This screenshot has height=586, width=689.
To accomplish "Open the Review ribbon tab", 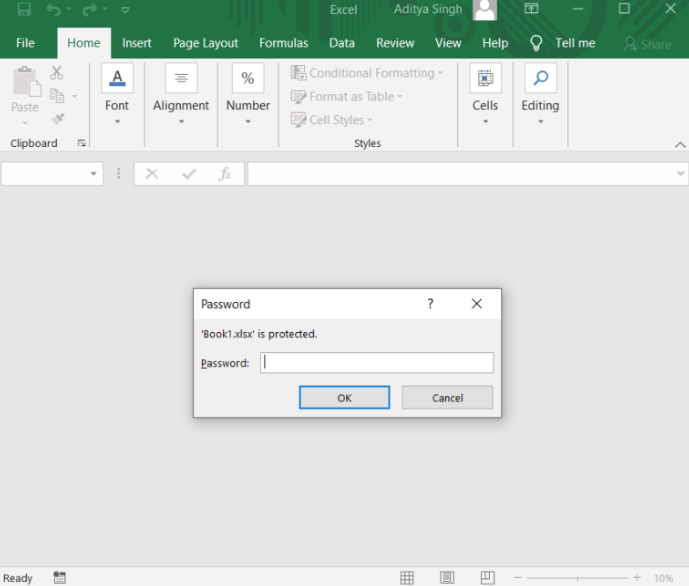I will (395, 43).
